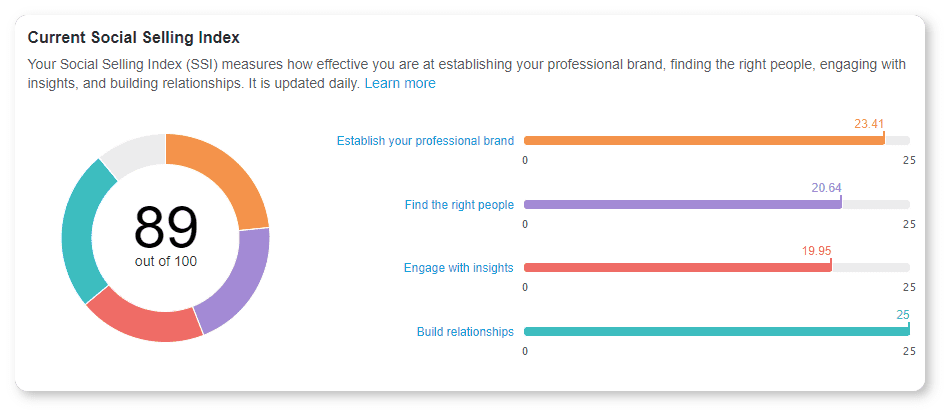Open the Find the right people link
The height and width of the screenshot is (416, 950).
click(459, 205)
